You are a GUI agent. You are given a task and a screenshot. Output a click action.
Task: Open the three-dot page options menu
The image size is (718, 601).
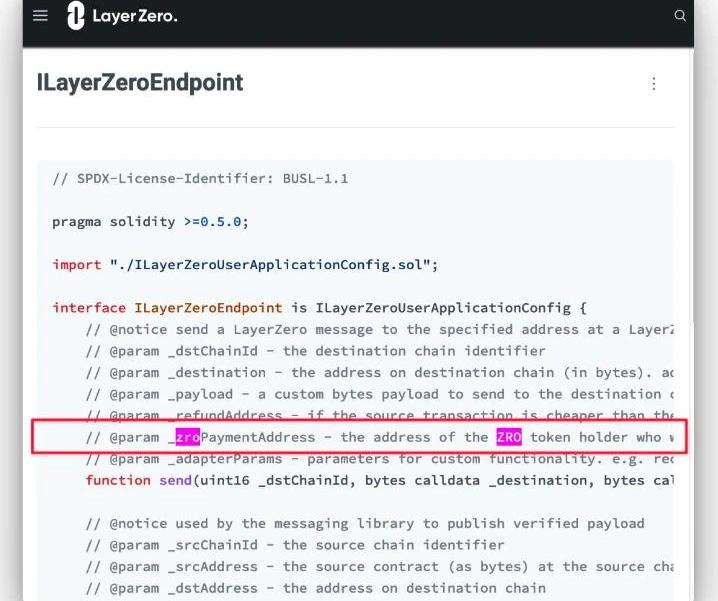coord(654,84)
